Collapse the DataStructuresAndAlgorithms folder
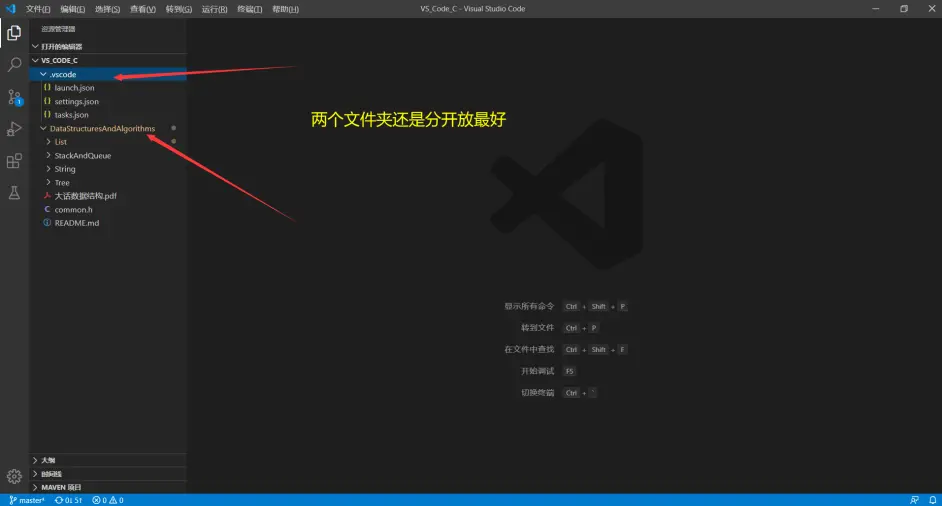This screenshot has height=506, width=942. (x=102, y=129)
